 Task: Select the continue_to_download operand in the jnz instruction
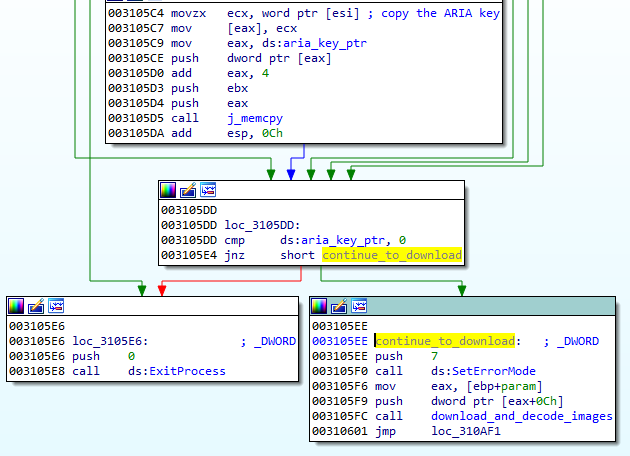tap(391, 255)
